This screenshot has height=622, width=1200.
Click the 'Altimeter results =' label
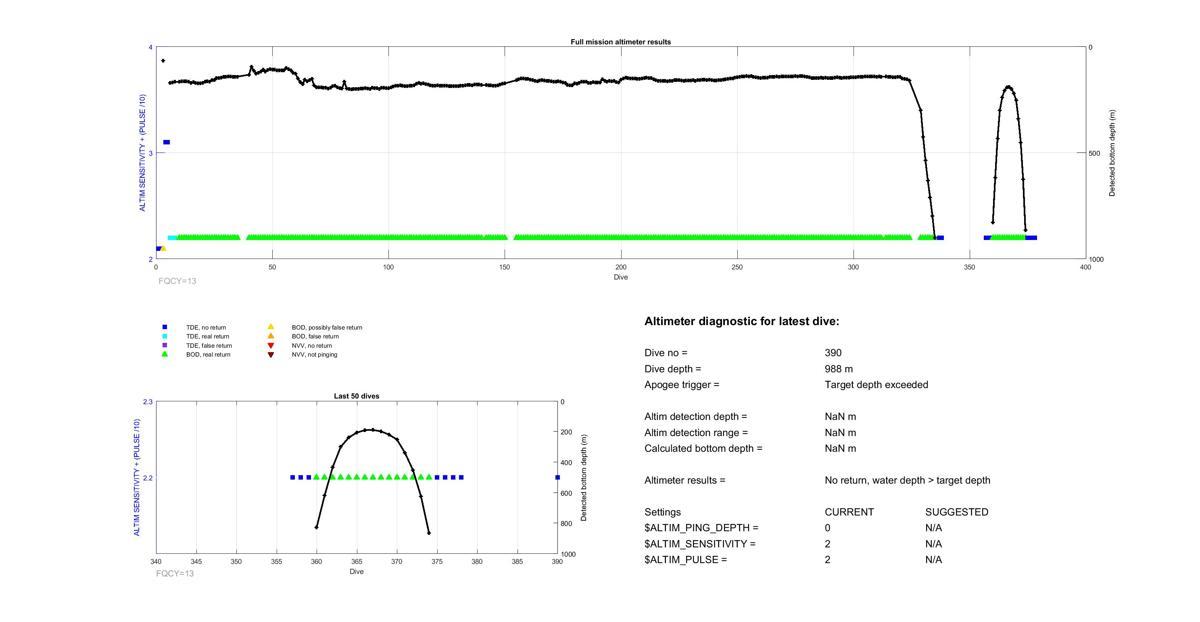685,481
